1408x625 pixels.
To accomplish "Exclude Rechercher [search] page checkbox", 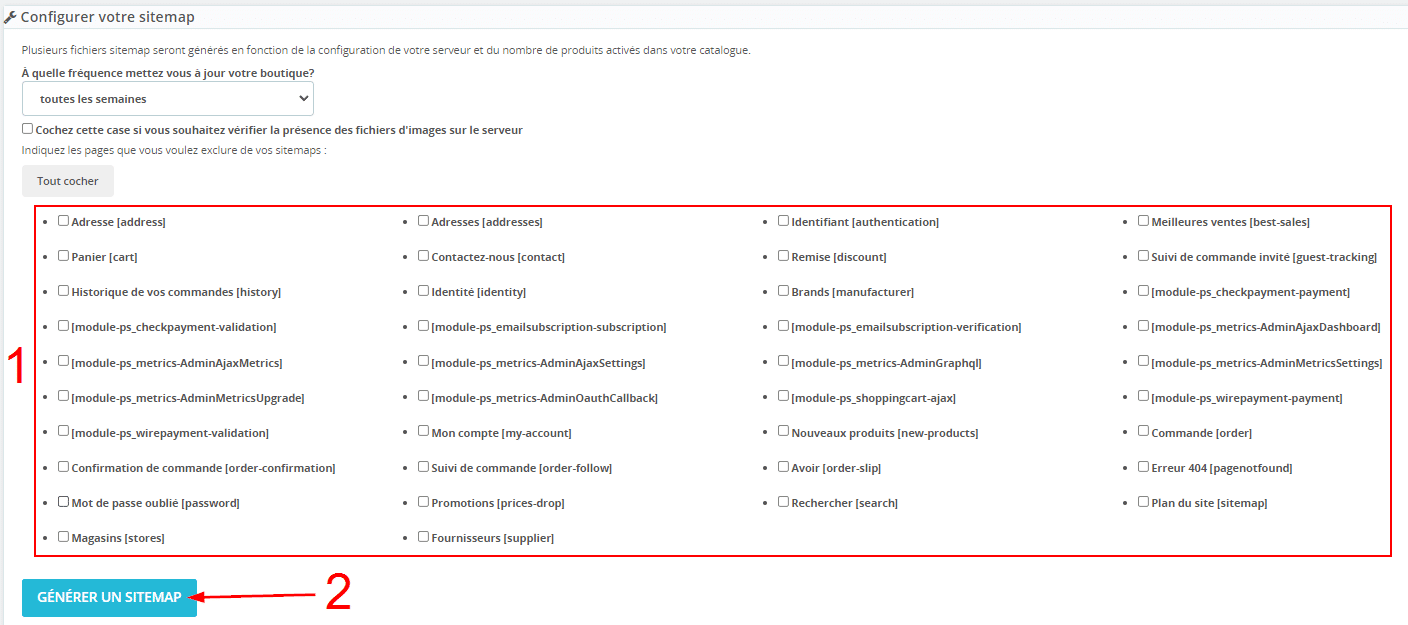I will click(783, 502).
